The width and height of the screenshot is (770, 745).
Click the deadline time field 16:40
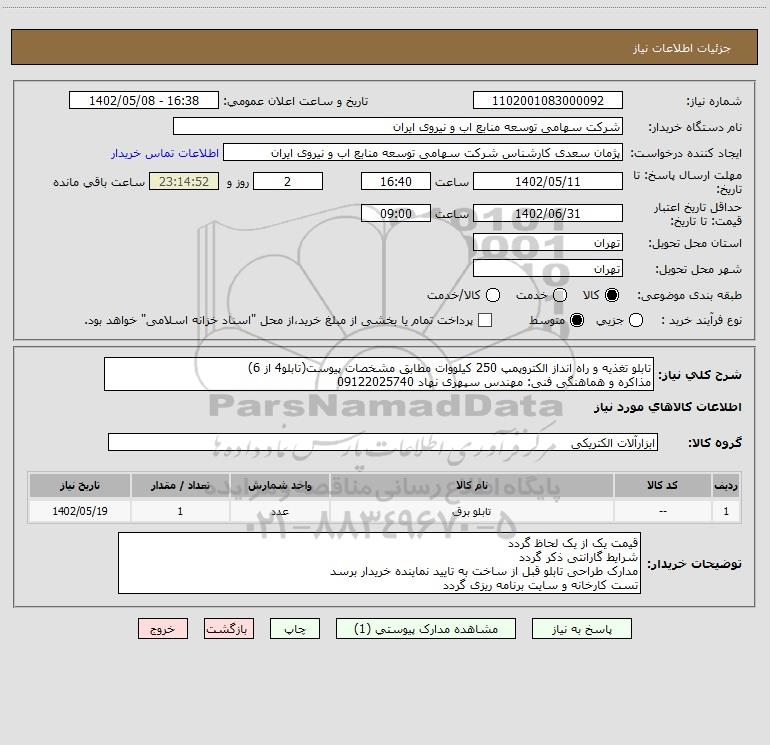pos(396,181)
